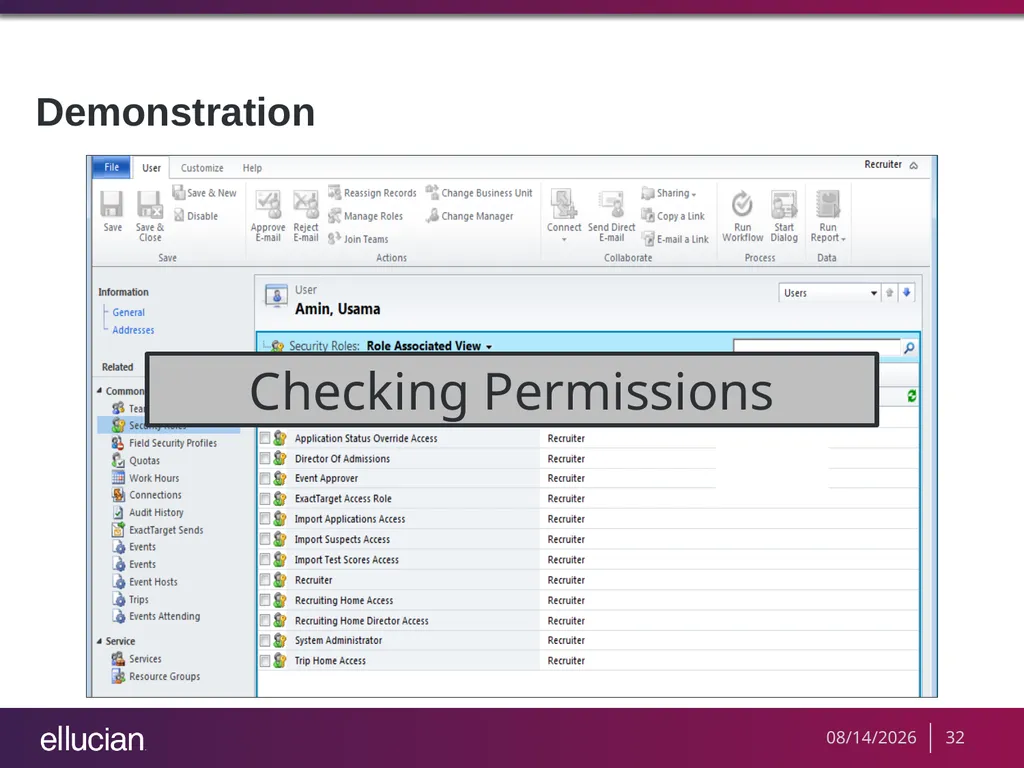Check Import Applications Access row
Image resolution: width=1024 pixels, height=768 pixels.
[x=264, y=519]
